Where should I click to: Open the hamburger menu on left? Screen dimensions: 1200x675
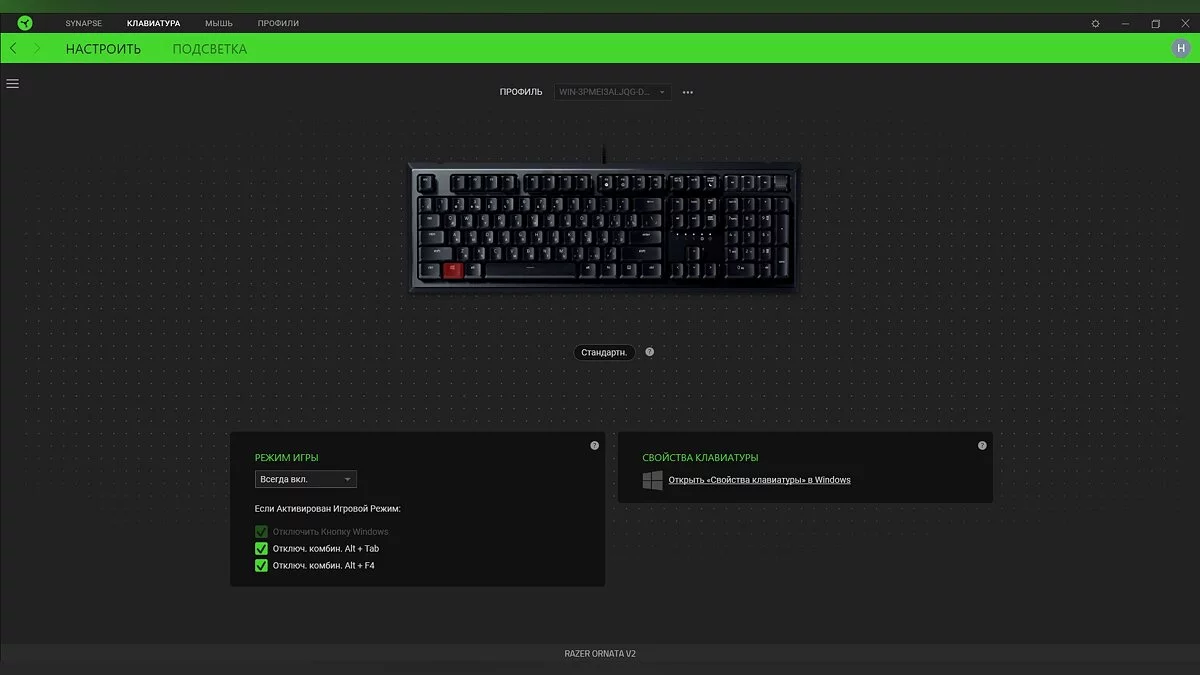(x=13, y=84)
